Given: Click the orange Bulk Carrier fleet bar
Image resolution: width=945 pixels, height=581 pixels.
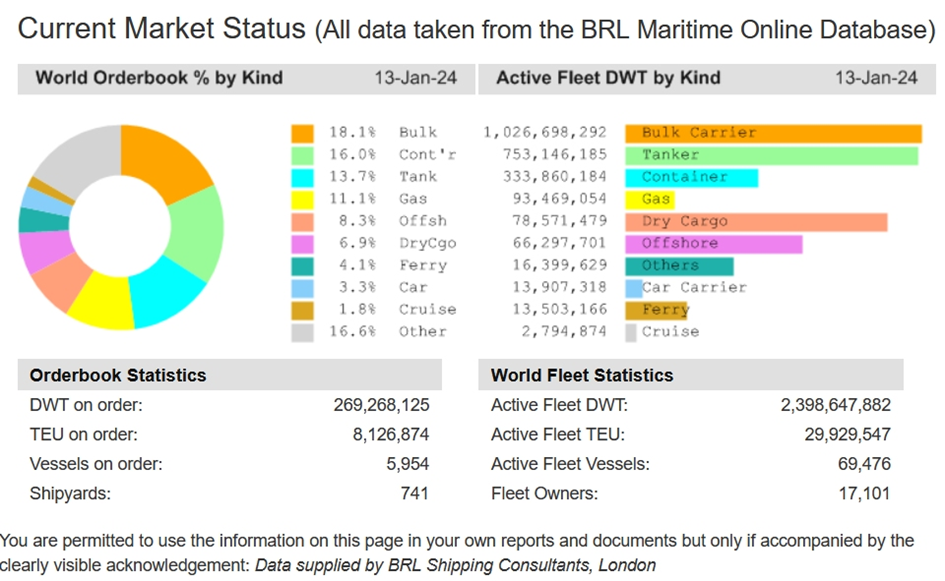Looking at the screenshot, I should (x=772, y=133).
